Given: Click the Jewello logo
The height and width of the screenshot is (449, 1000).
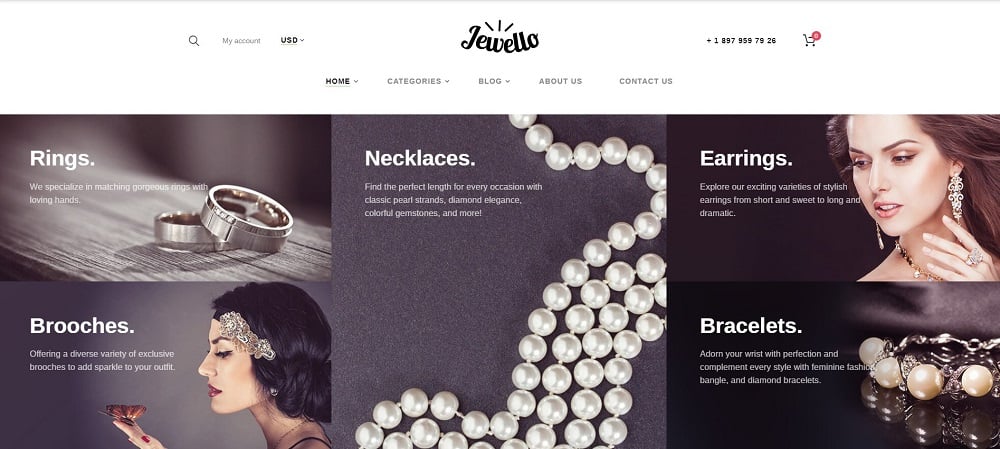Looking at the screenshot, I should pos(499,36).
